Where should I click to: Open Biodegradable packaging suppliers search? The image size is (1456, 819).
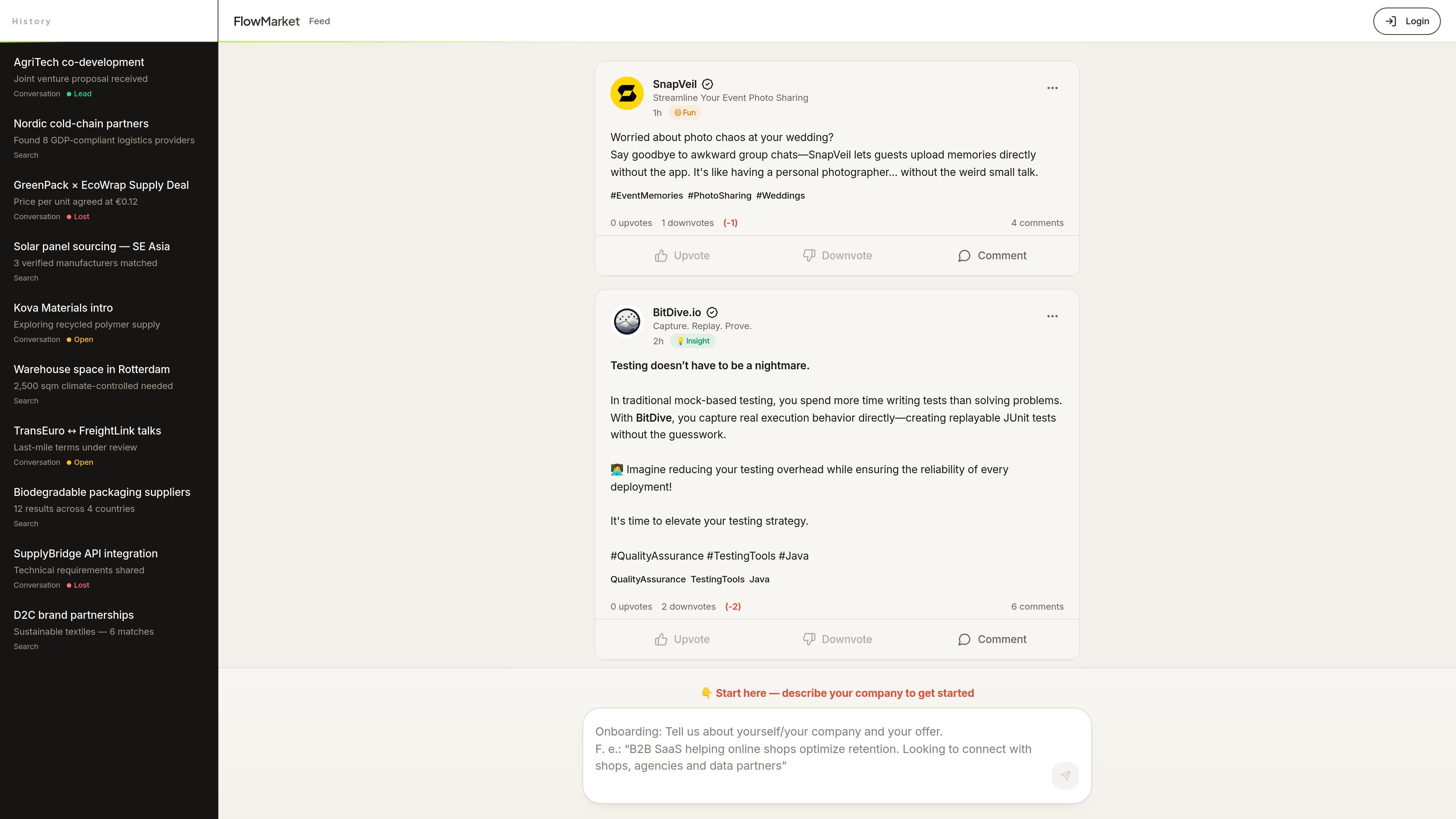pos(108,507)
